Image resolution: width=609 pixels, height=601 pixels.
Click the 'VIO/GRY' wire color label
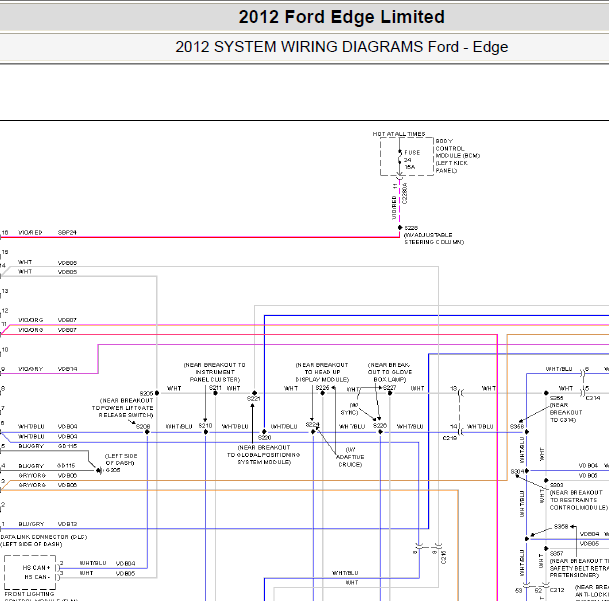point(30,369)
